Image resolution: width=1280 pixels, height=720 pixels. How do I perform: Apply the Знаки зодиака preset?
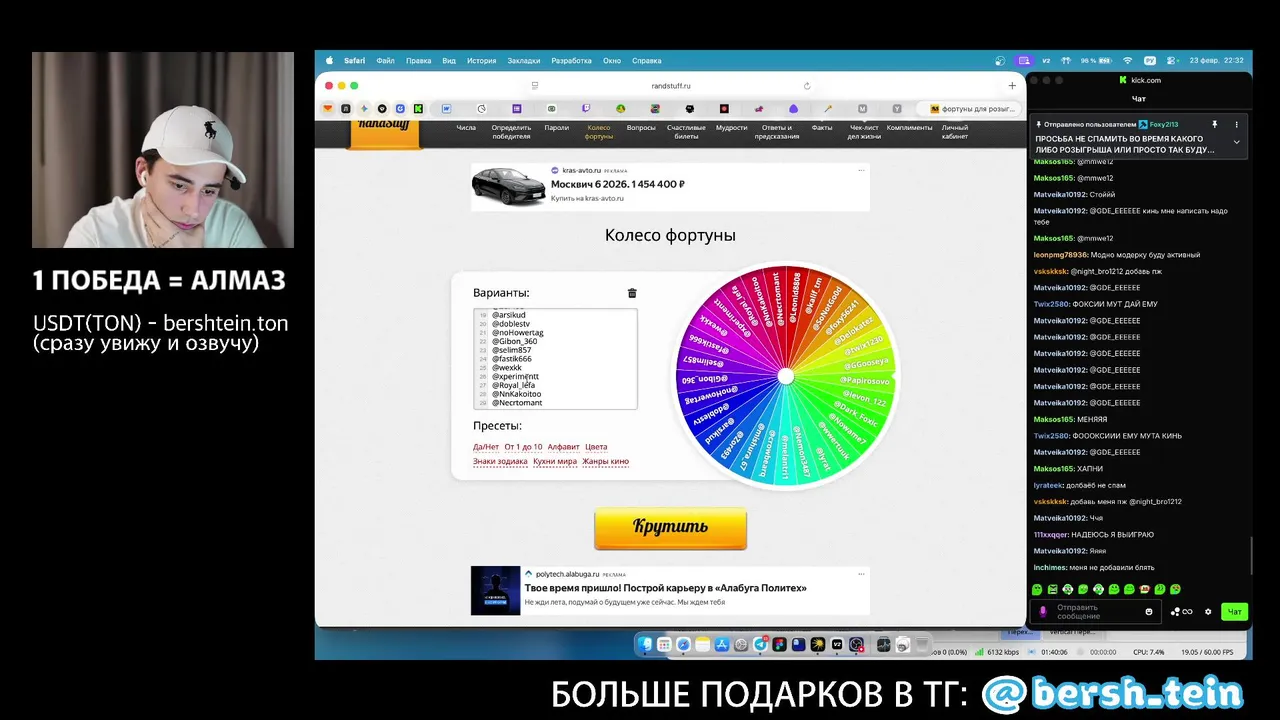pyautogui.click(x=500, y=461)
